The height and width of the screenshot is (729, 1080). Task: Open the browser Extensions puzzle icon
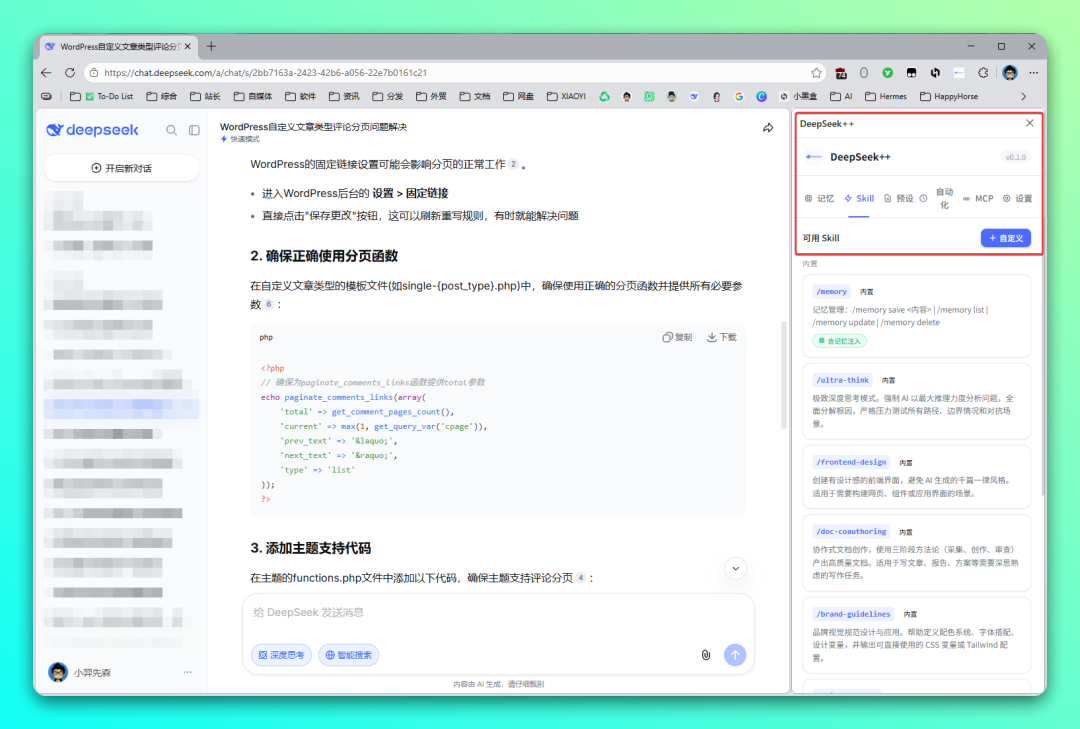(983, 72)
